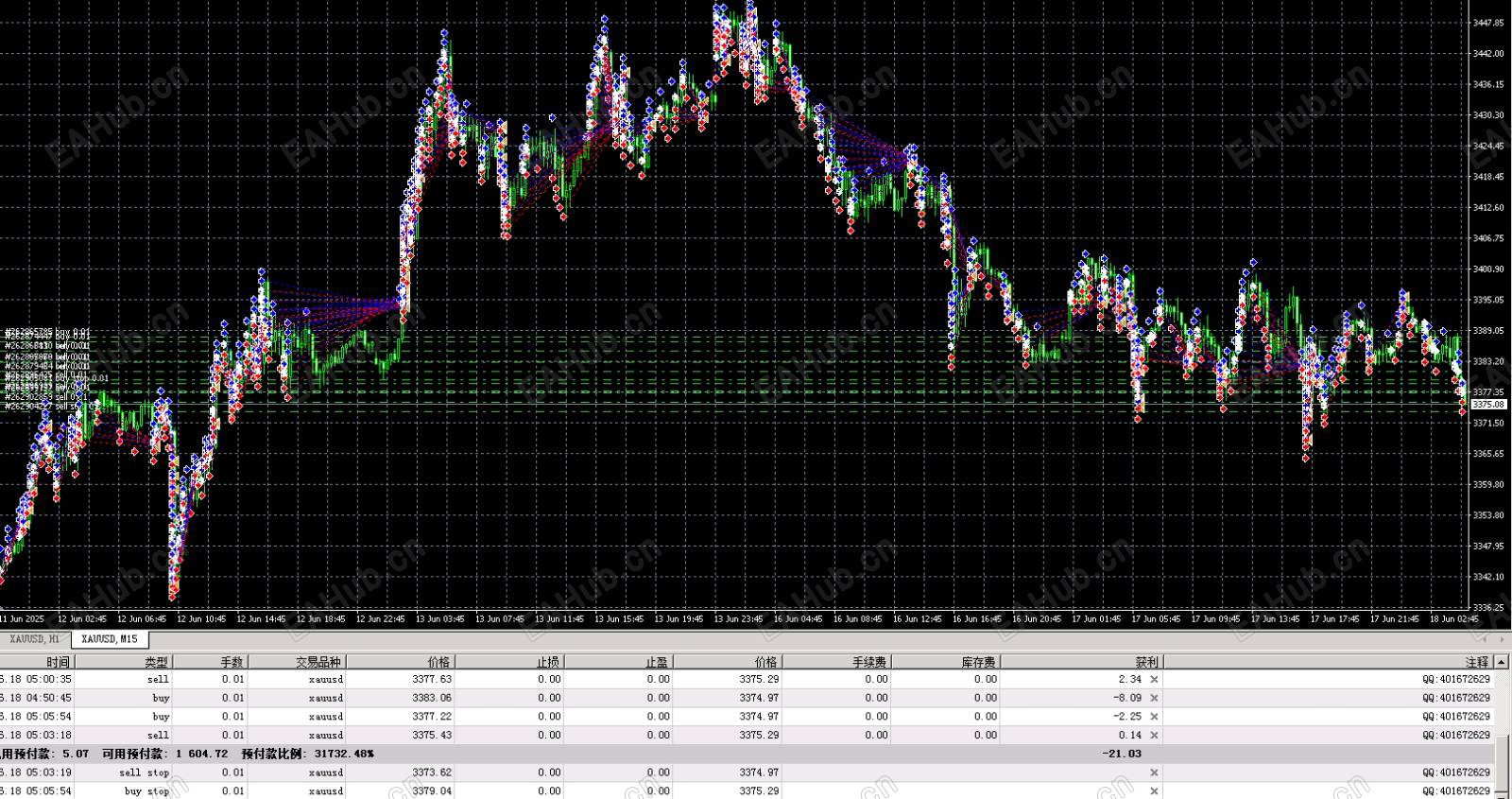Click the 止盈 column header
The image size is (1512, 799).
(x=618, y=662)
